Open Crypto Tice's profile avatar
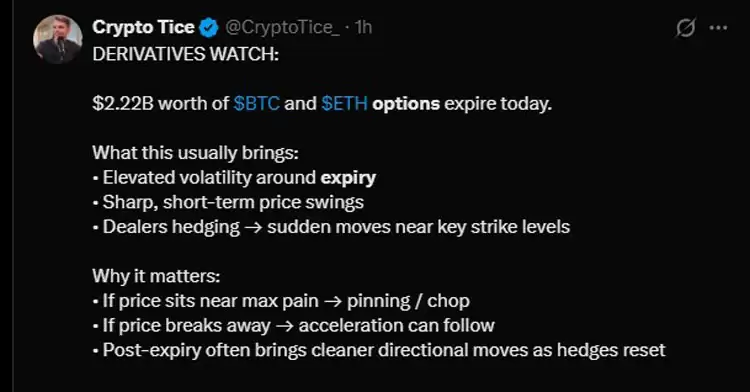Image resolution: width=750 pixels, height=392 pixels. [x=58, y=39]
